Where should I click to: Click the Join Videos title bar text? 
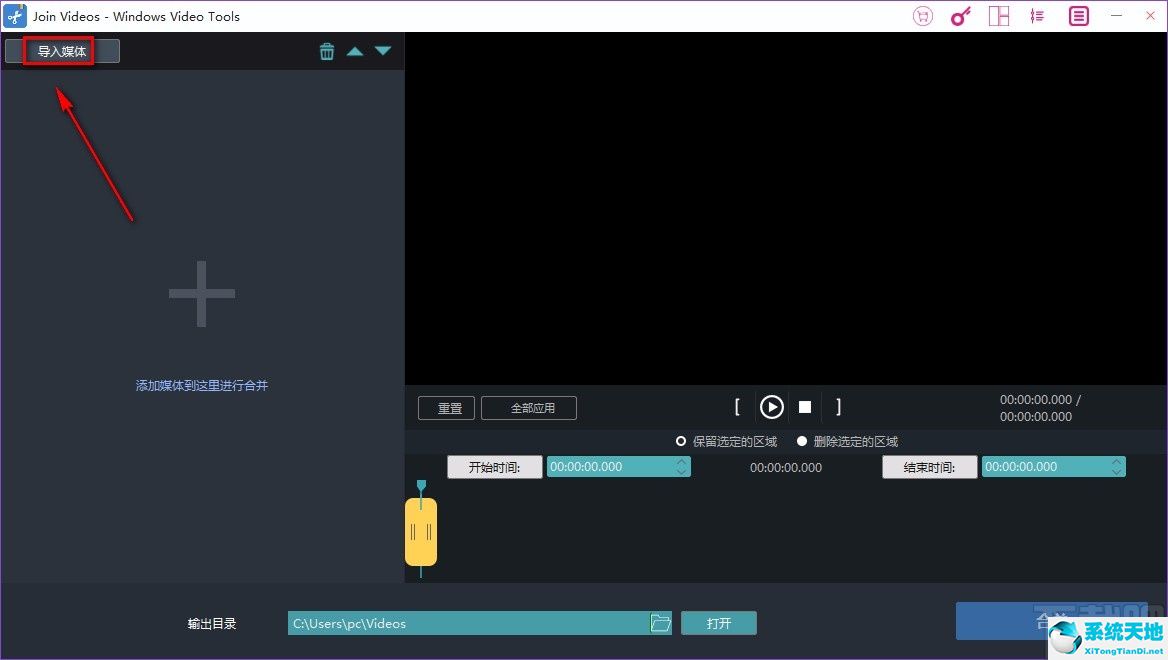(x=135, y=16)
